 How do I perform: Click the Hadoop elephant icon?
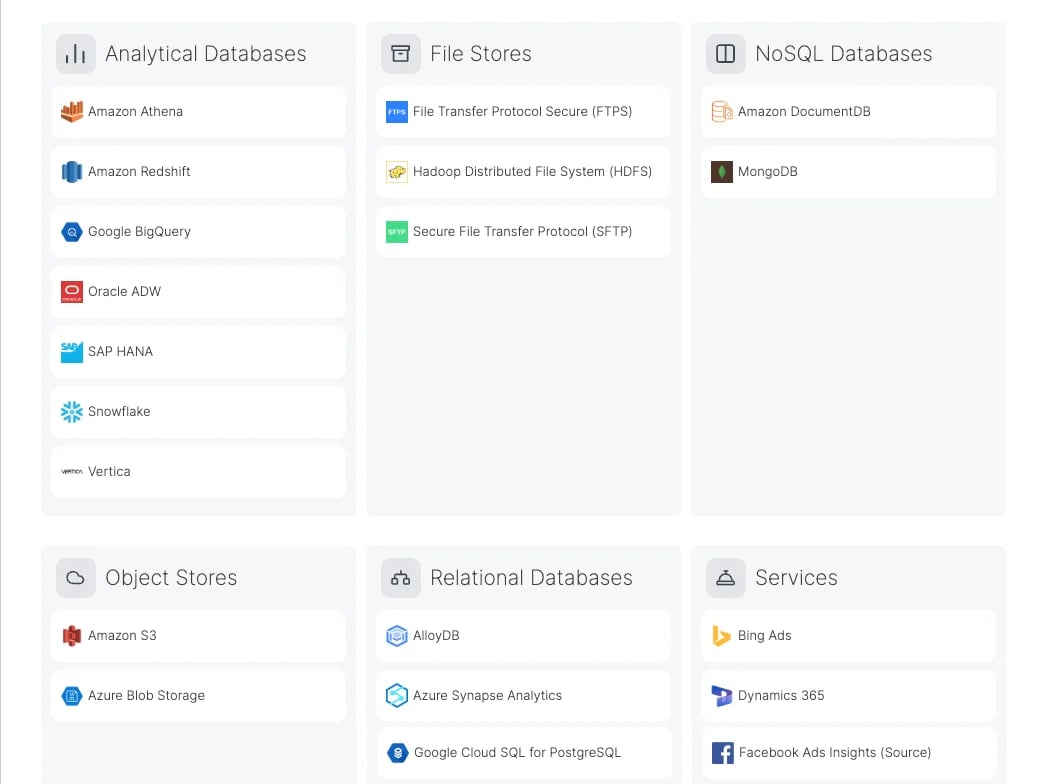(397, 172)
